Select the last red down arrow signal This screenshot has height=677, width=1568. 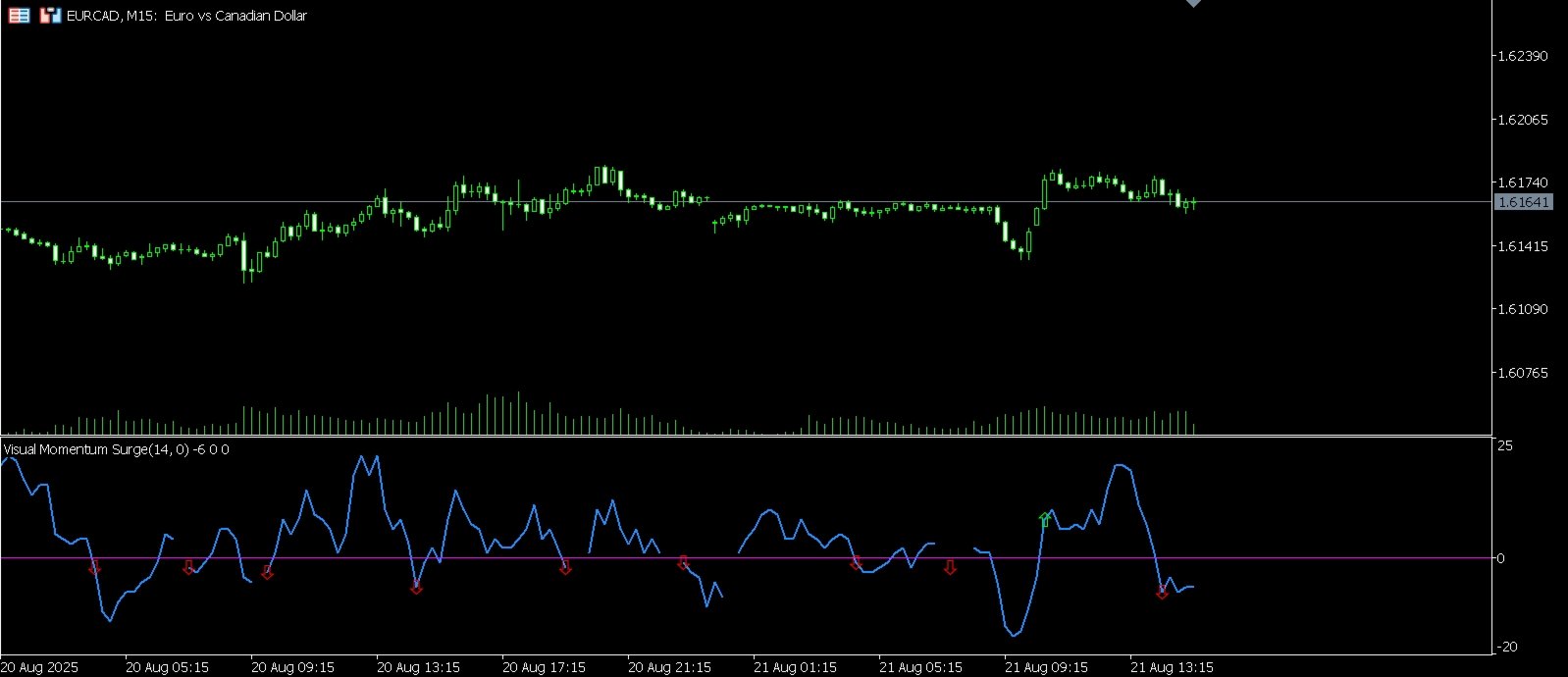1162,592
